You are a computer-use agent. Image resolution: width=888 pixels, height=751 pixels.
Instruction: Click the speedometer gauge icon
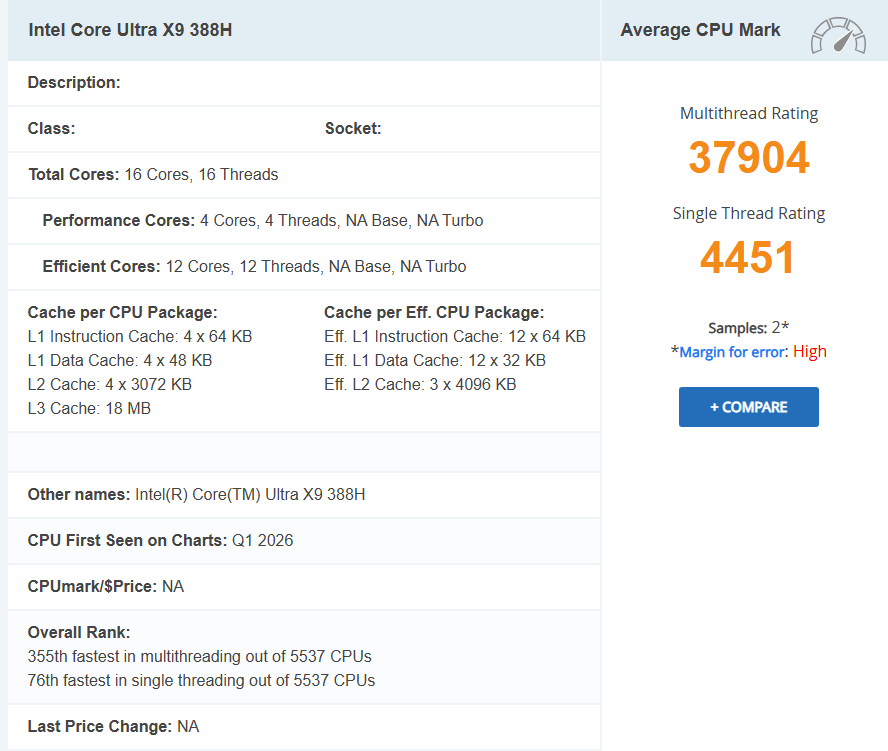tap(837, 34)
